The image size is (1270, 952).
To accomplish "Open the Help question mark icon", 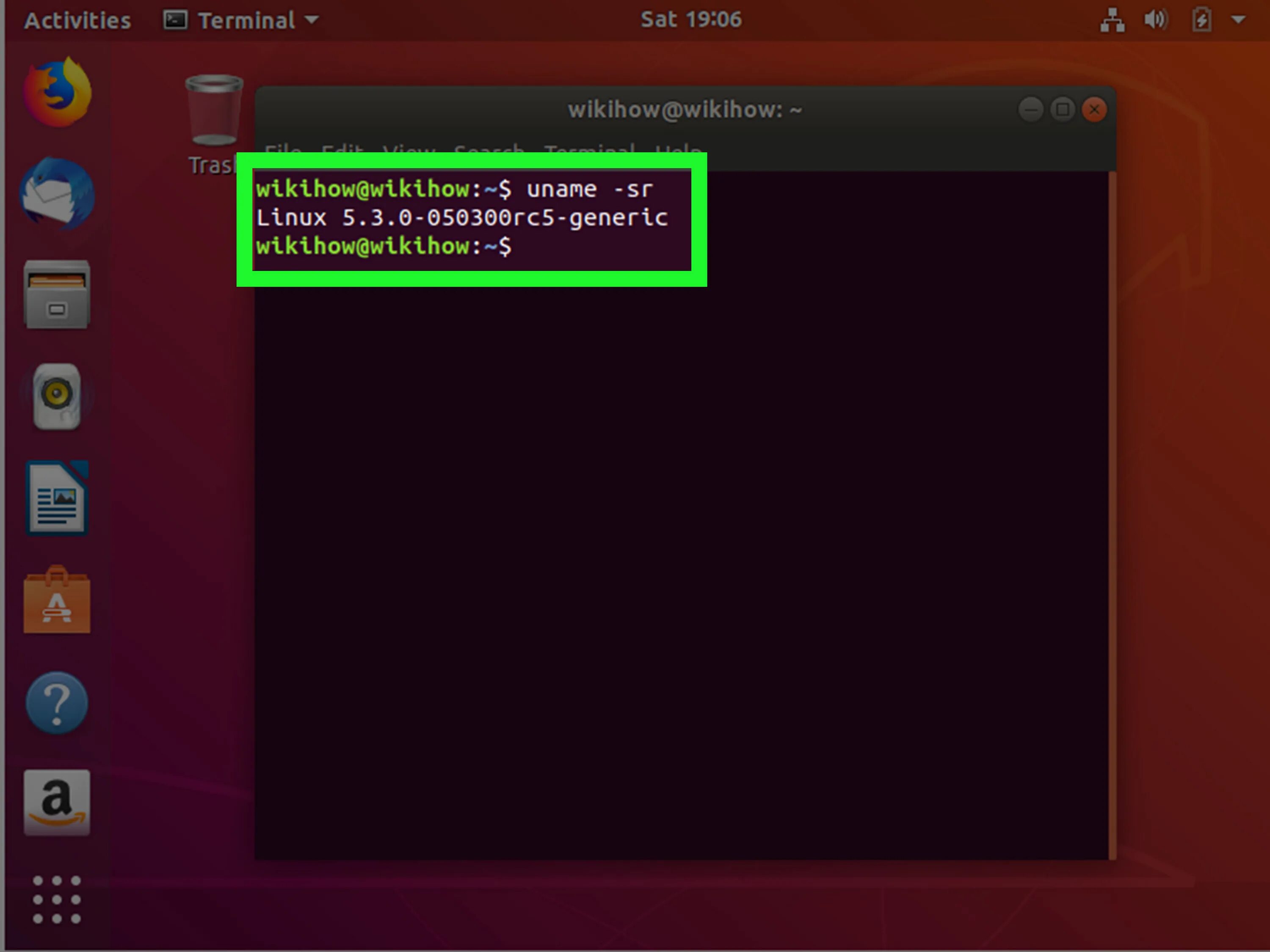I will click(57, 702).
